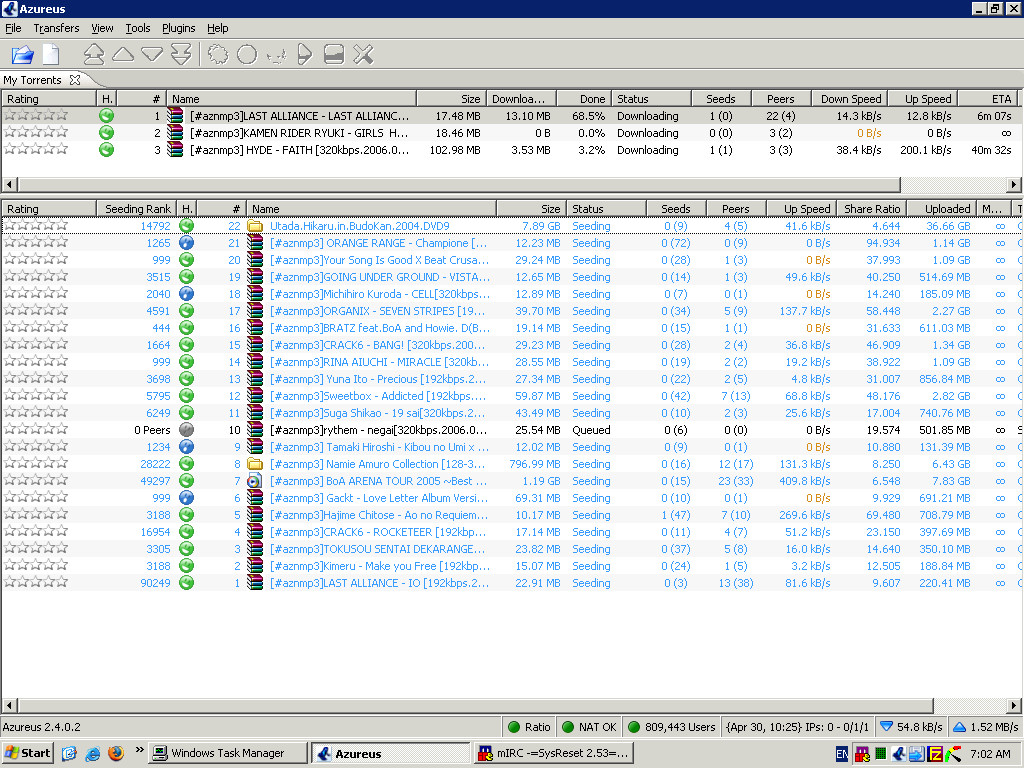Click the Open Torrent folder icon
This screenshot has height=768, width=1024.
tap(22, 55)
